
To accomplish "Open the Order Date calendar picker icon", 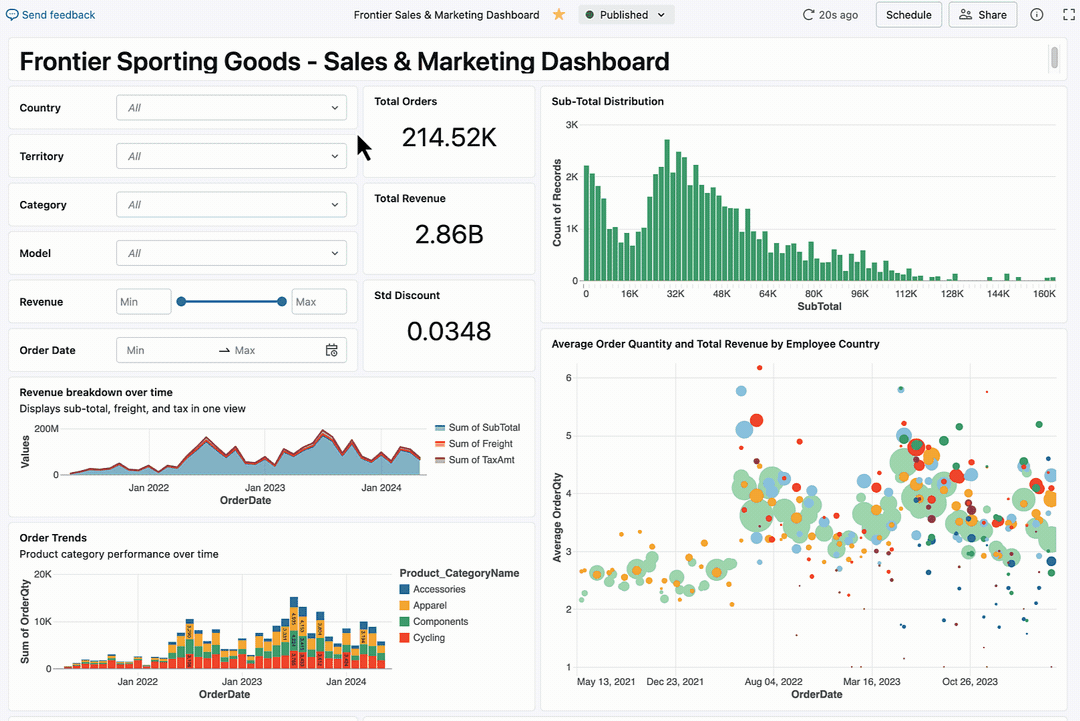I will click(332, 350).
